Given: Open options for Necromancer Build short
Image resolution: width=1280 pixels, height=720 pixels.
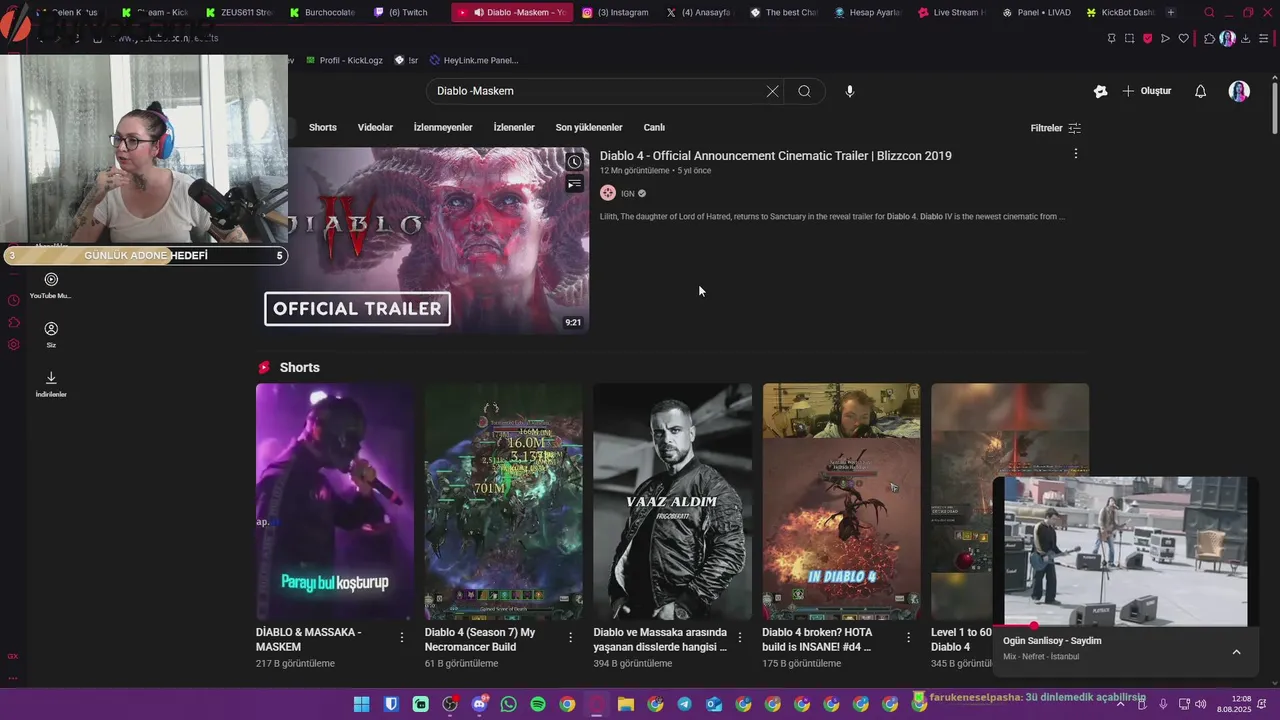Looking at the screenshot, I should click(571, 637).
